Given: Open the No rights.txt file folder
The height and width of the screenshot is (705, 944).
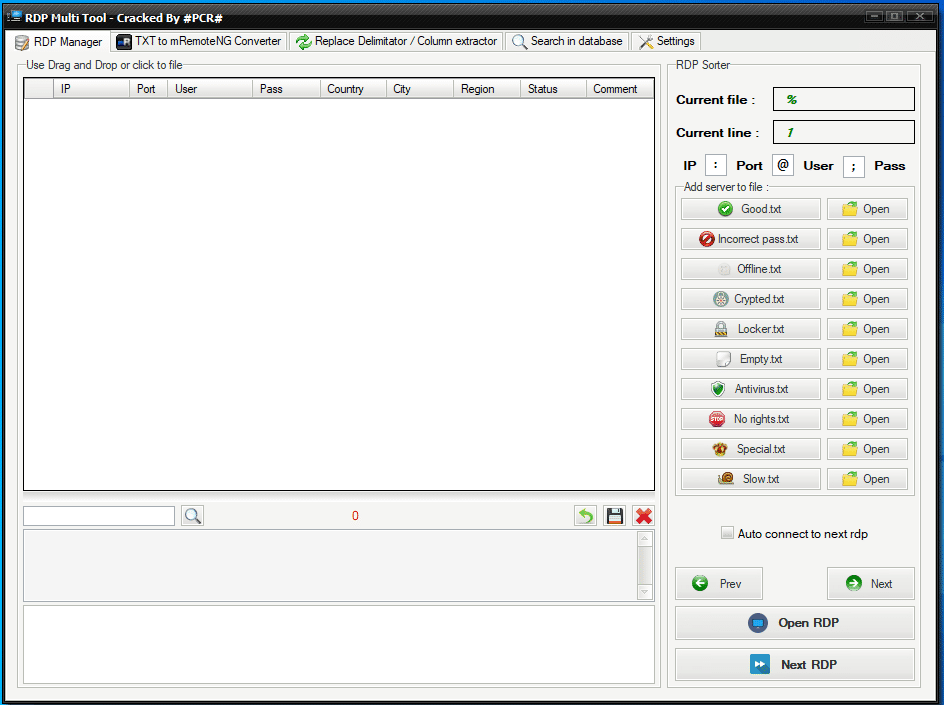Looking at the screenshot, I should pyautogui.click(x=867, y=419).
